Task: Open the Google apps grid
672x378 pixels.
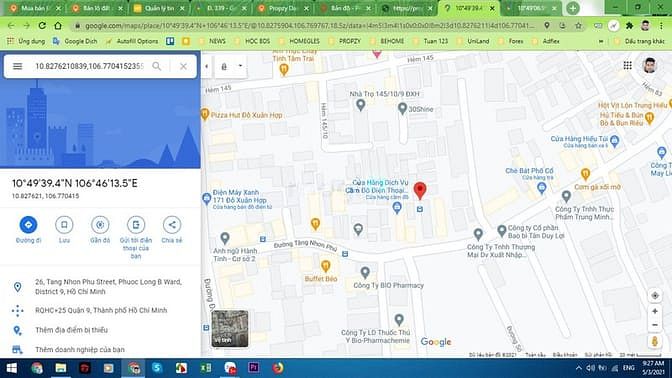Action: [x=627, y=65]
